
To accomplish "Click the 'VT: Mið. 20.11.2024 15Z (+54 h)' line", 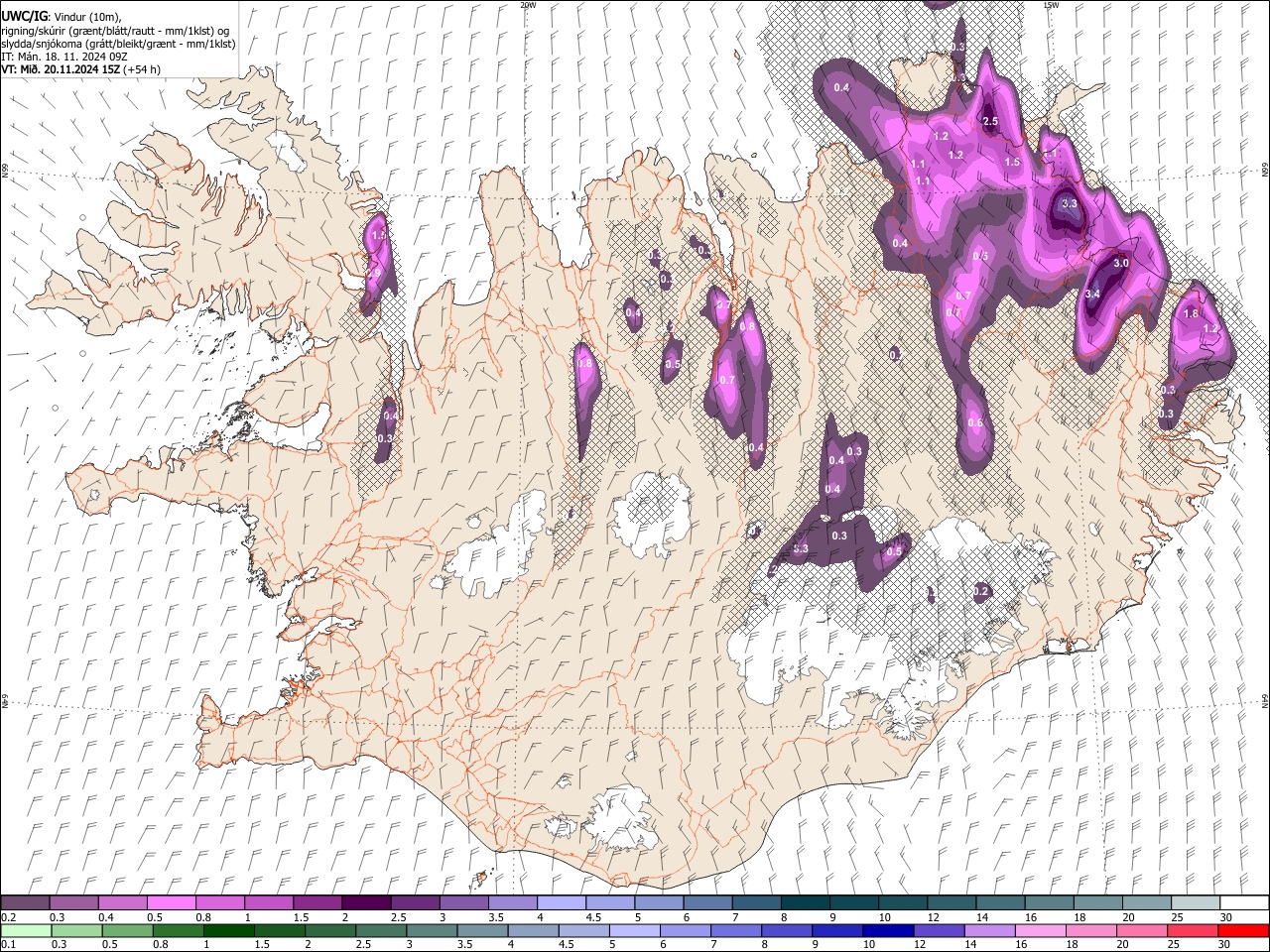I will pos(80,69).
